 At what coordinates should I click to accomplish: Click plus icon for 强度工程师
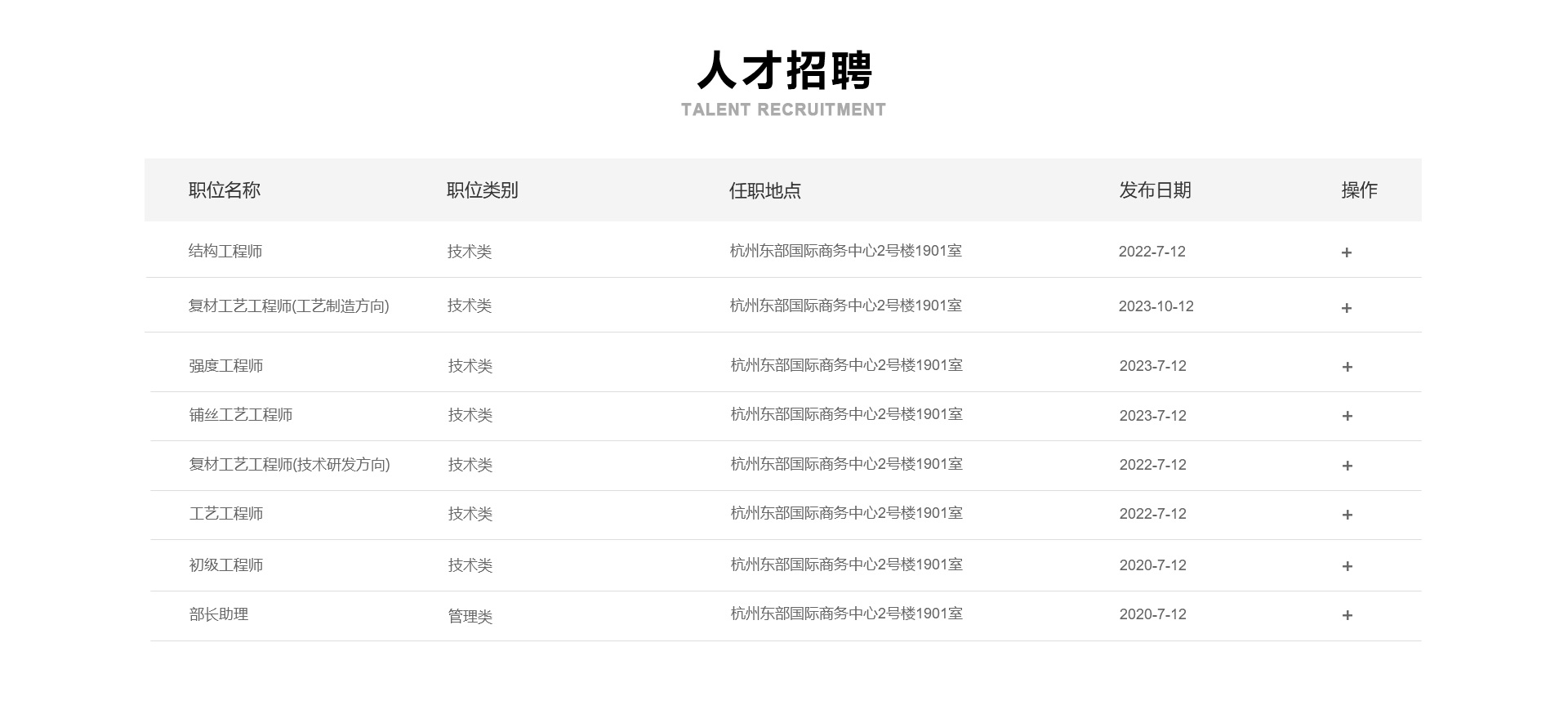tap(1347, 367)
